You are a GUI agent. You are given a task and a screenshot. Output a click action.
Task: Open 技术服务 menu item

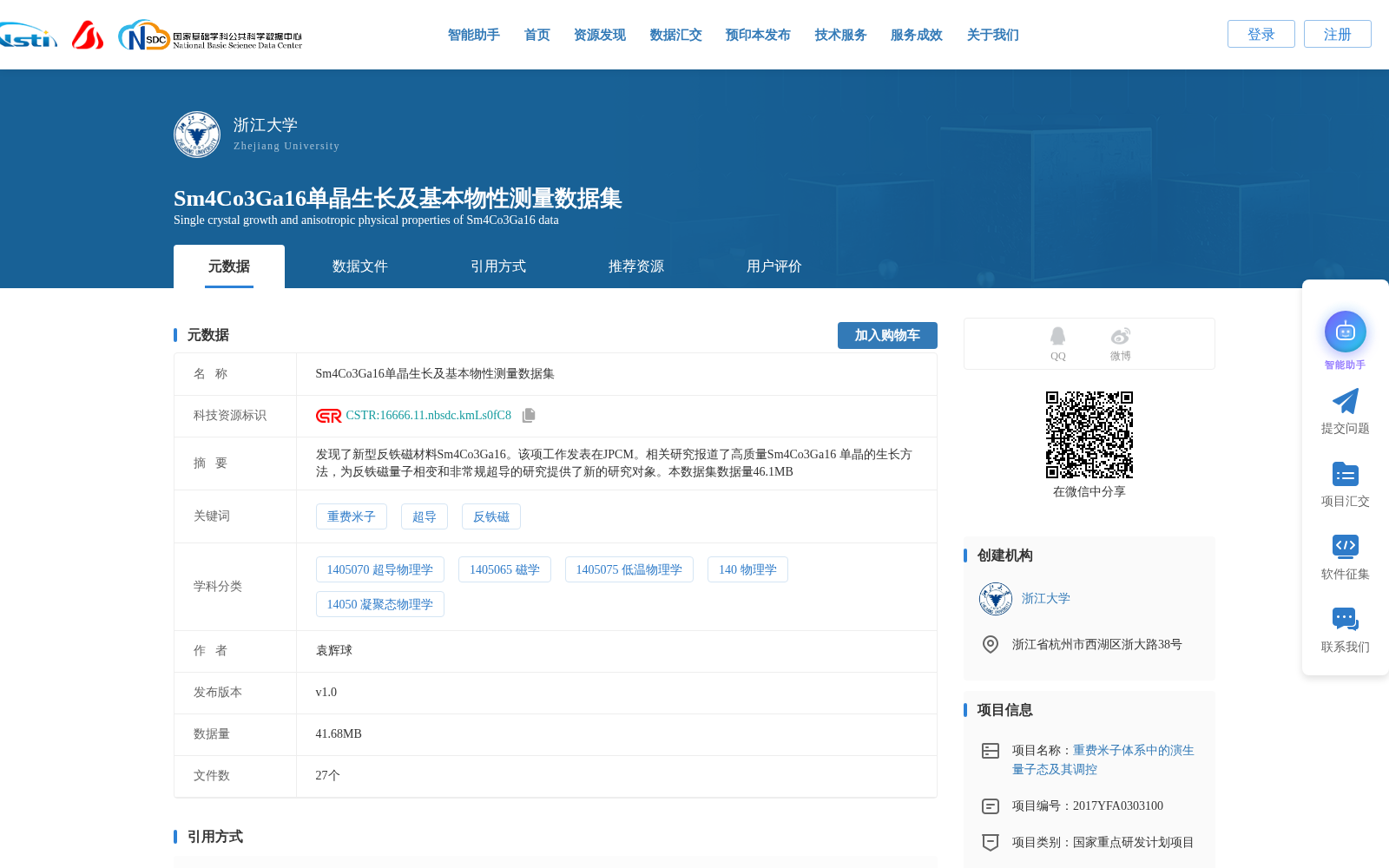(841, 35)
